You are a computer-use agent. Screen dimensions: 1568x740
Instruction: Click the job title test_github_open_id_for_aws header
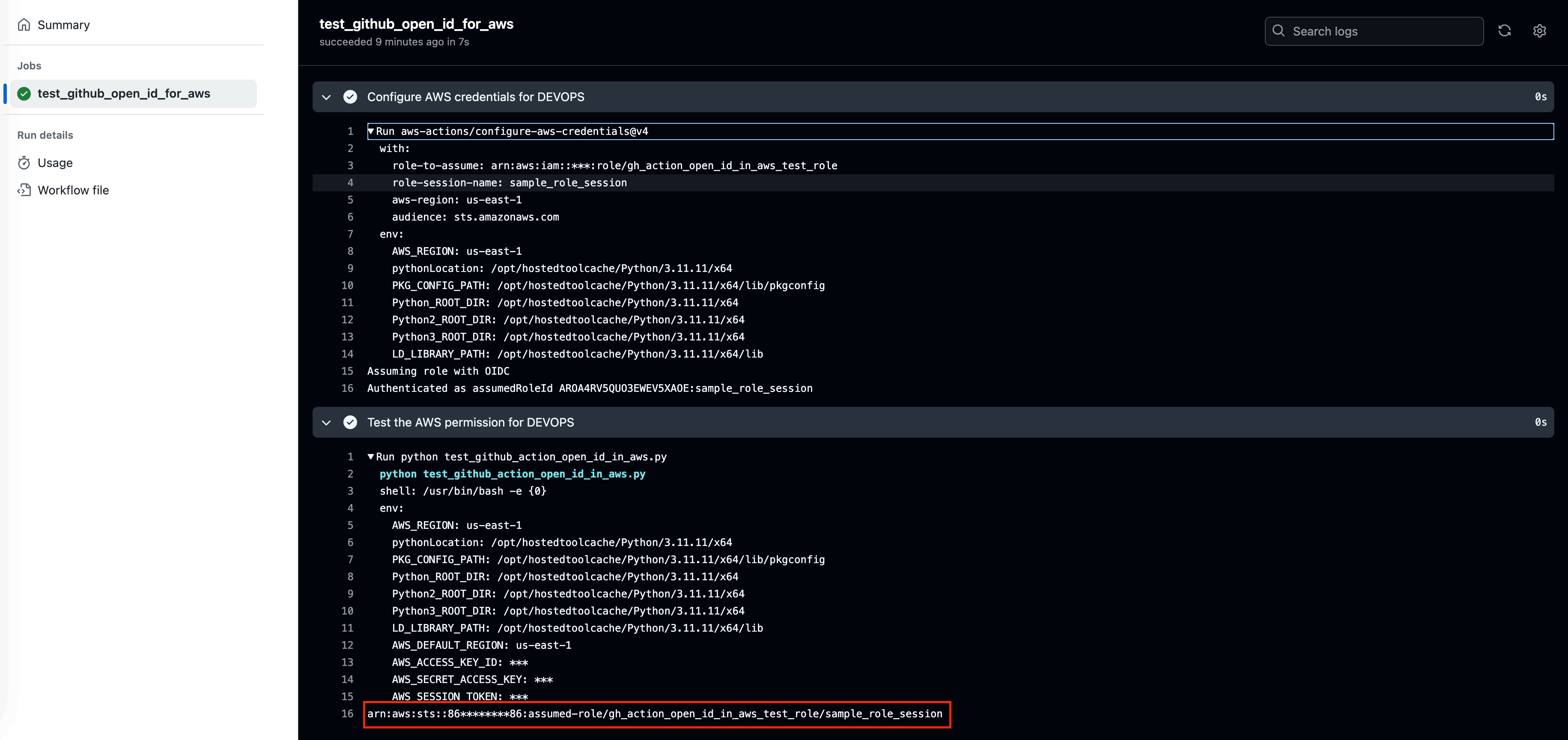[416, 24]
